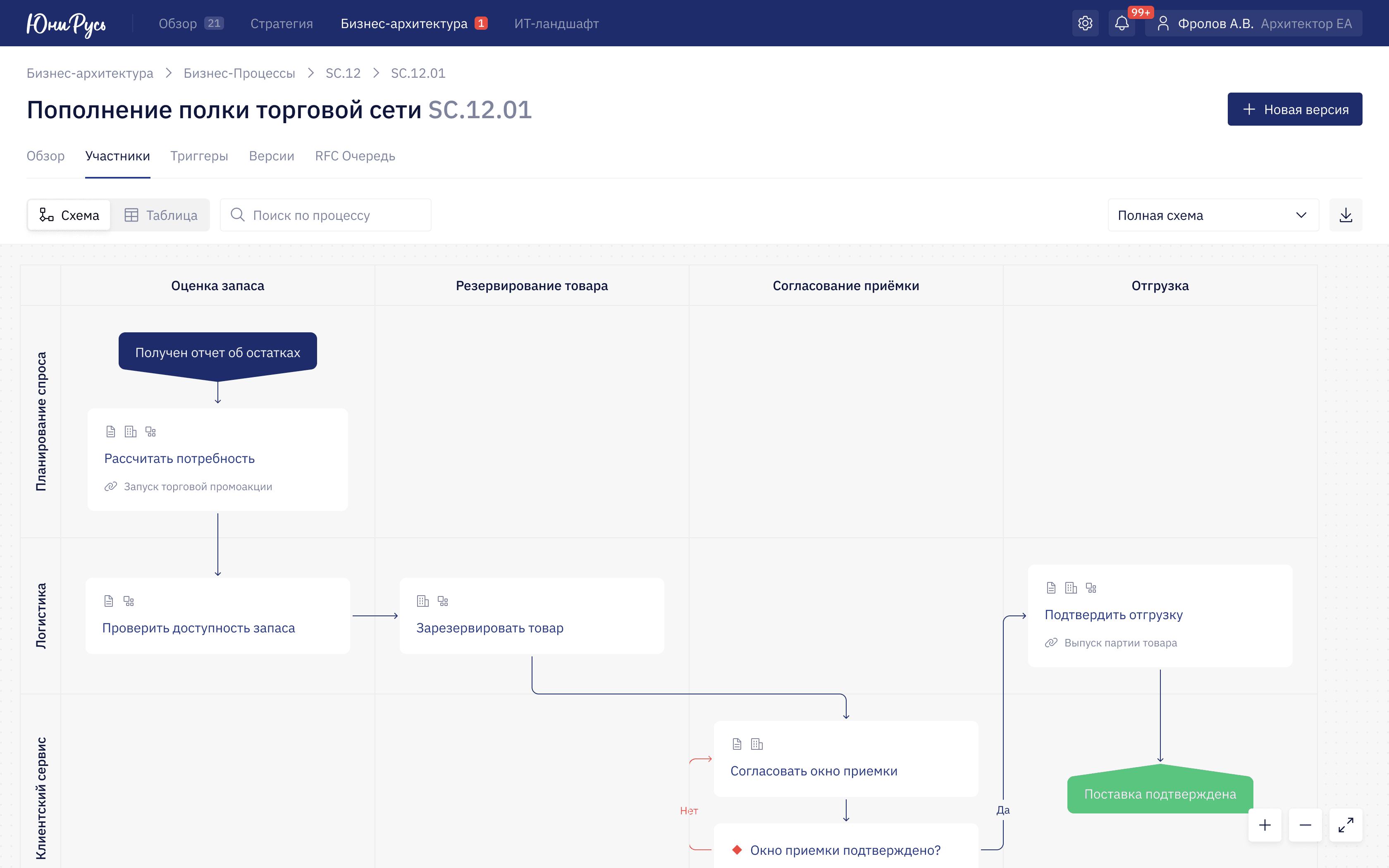Viewport: 1389px width, 868px height.
Task: Go to SC.12 breadcrumb
Action: coord(343,74)
